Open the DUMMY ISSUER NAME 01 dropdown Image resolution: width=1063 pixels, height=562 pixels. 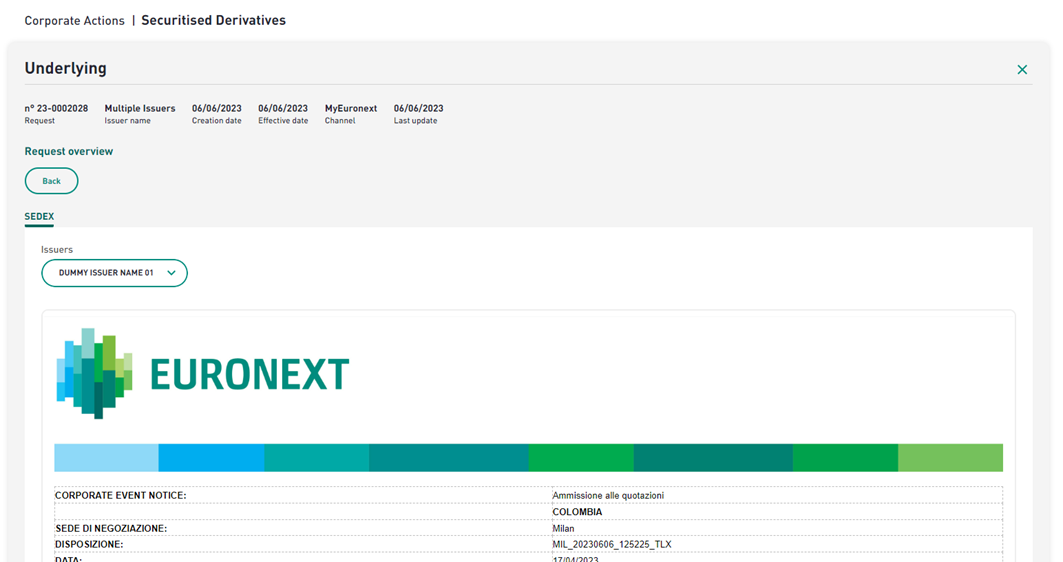click(x=115, y=273)
